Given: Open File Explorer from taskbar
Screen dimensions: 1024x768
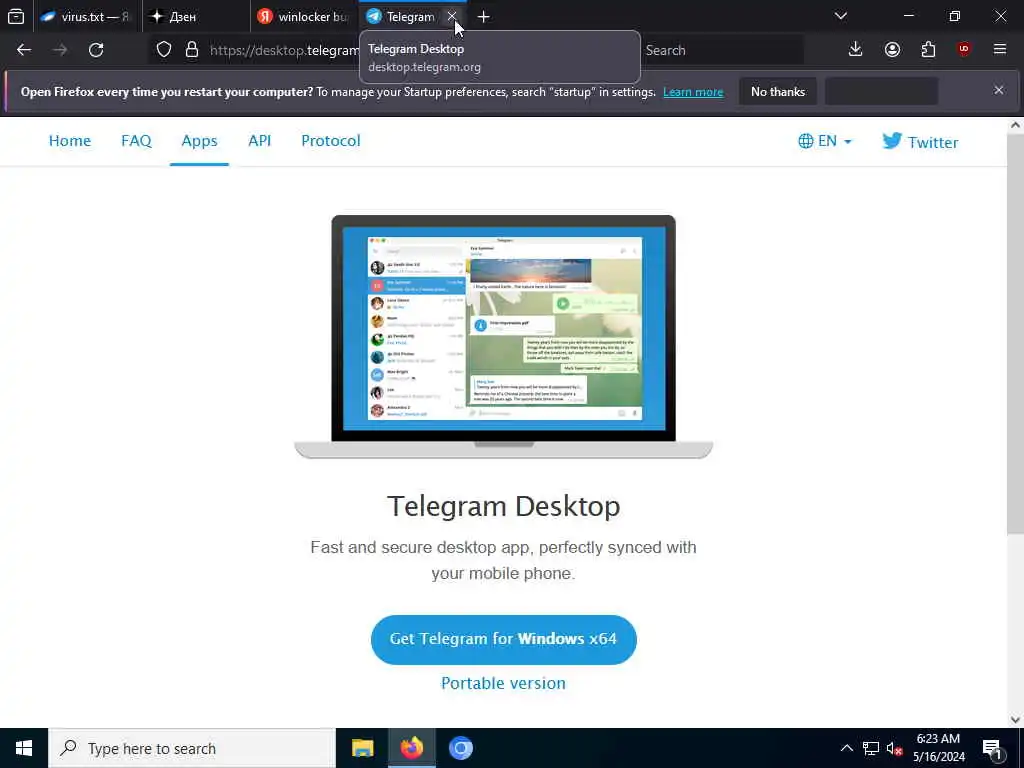Looking at the screenshot, I should (362, 748).
